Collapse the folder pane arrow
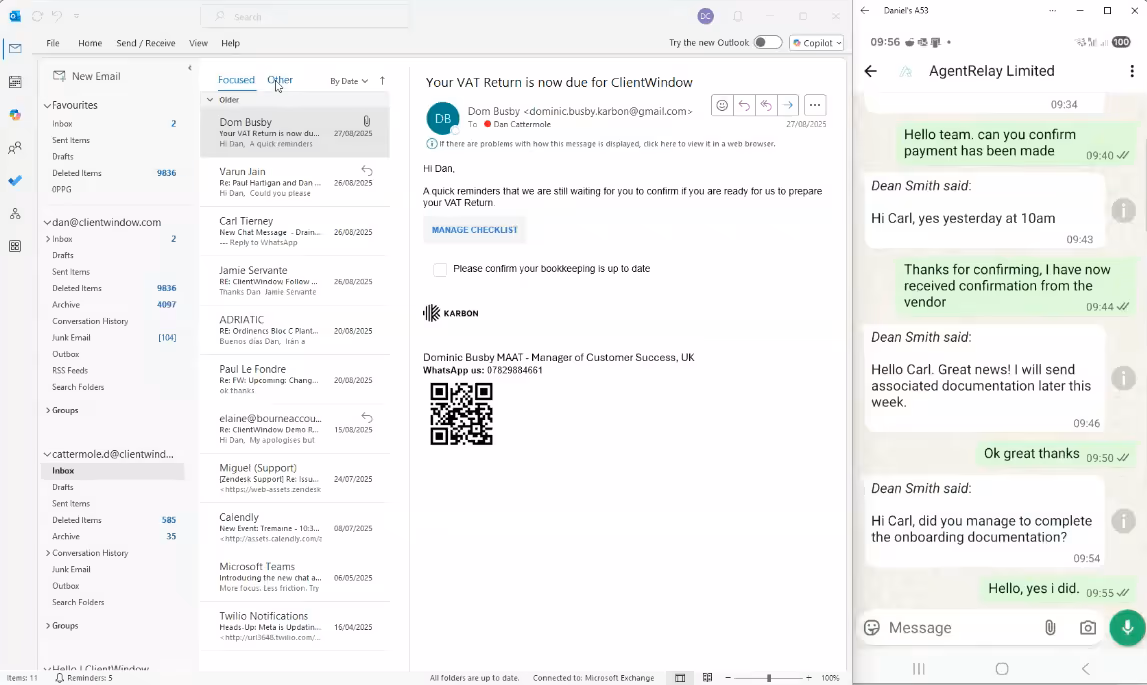The image size is (1147, 685). (x=189, y=68)
